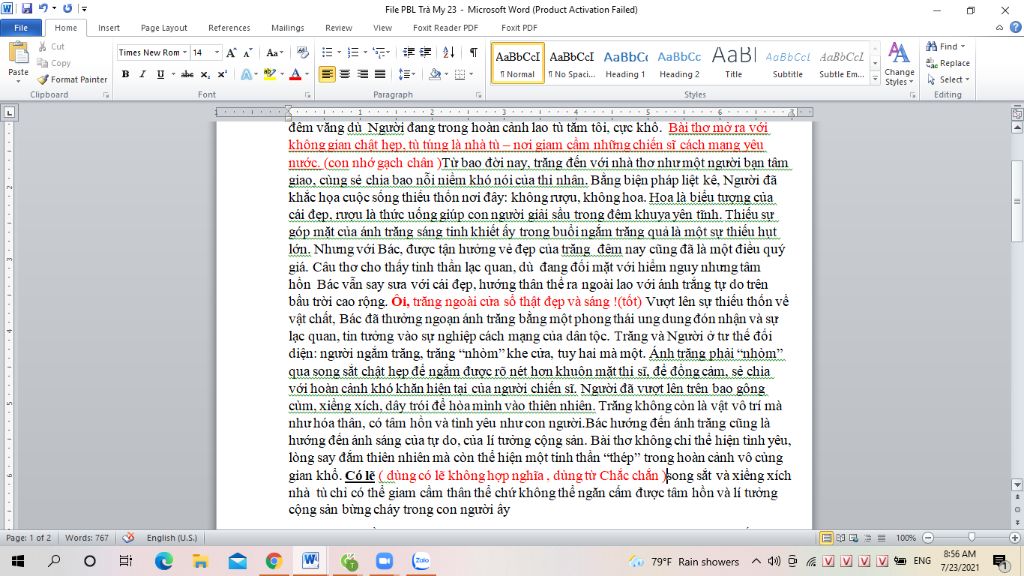Image resolution: width=1024 pixels, height=576 pixels.
Task: Select the Format Painter tool
Action: click(x=72, y=79)
